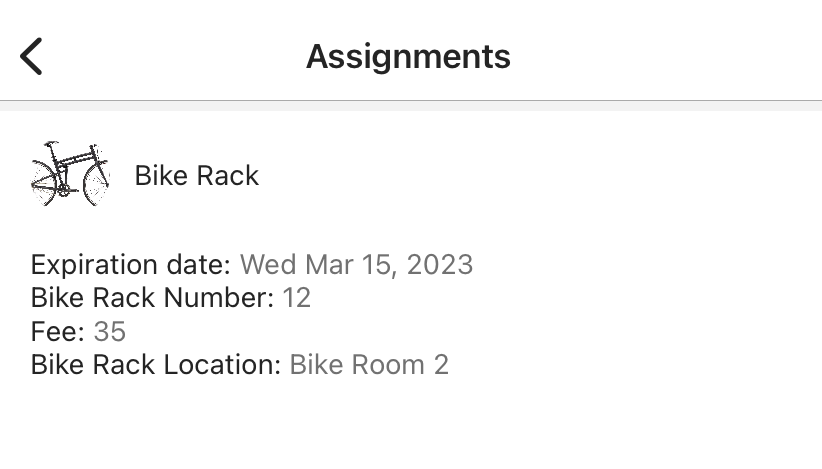
Task: Click empty area below the assignment details
Action: point(411,425)
